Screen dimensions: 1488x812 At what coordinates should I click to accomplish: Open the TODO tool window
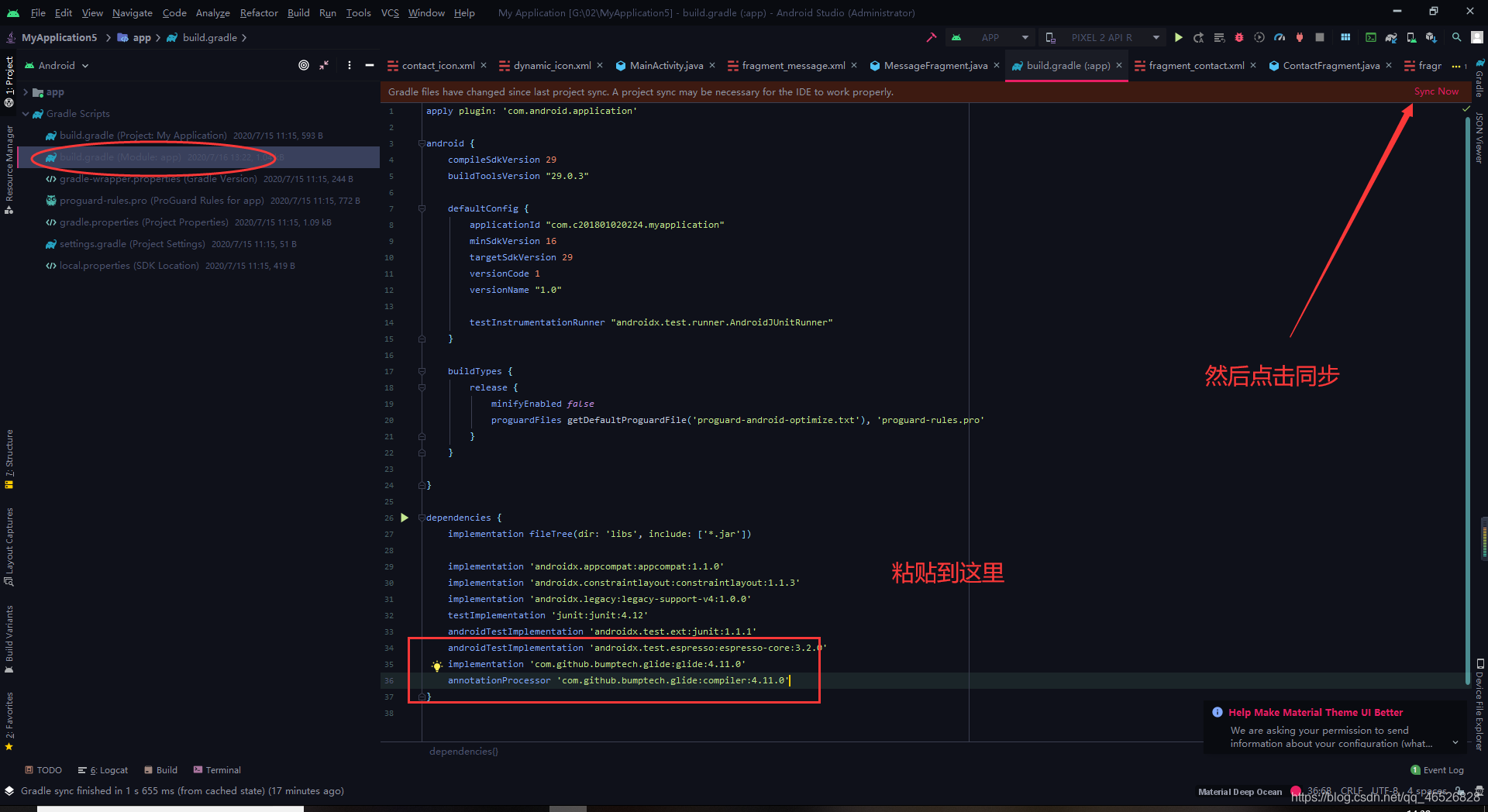click(x=43, y=770)
